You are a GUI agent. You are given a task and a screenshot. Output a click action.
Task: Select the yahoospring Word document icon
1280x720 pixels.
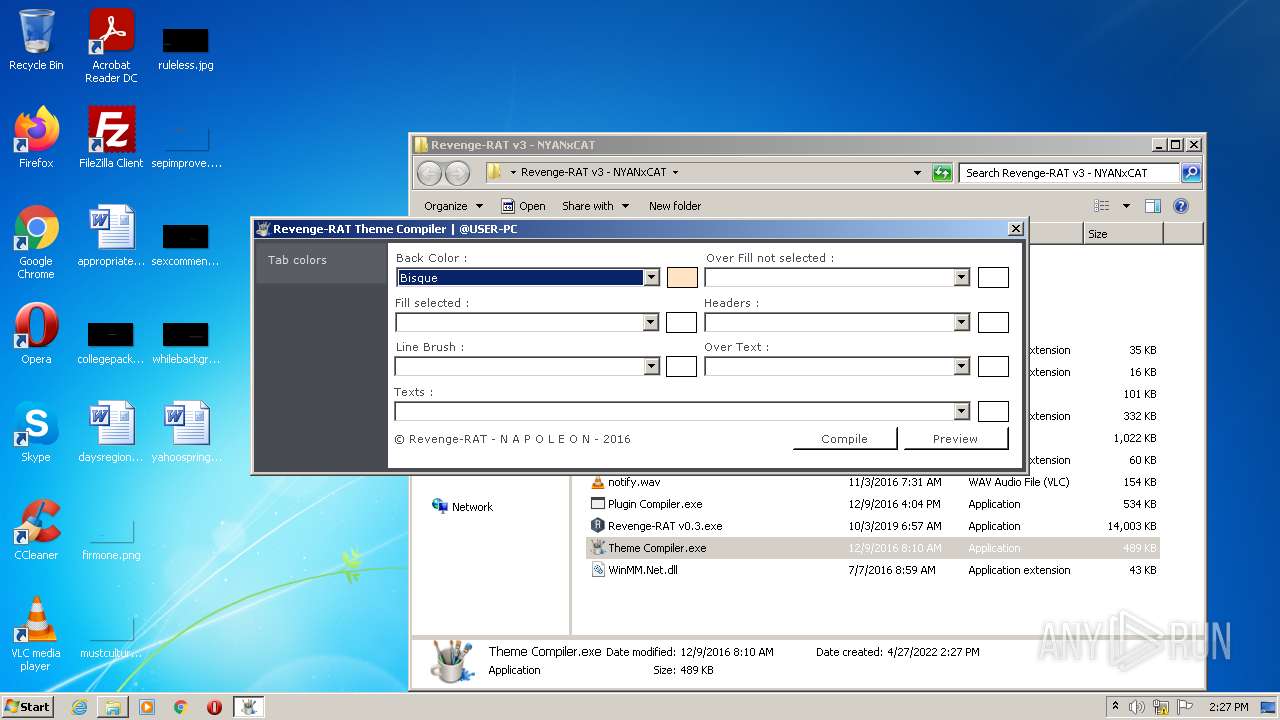186,432
